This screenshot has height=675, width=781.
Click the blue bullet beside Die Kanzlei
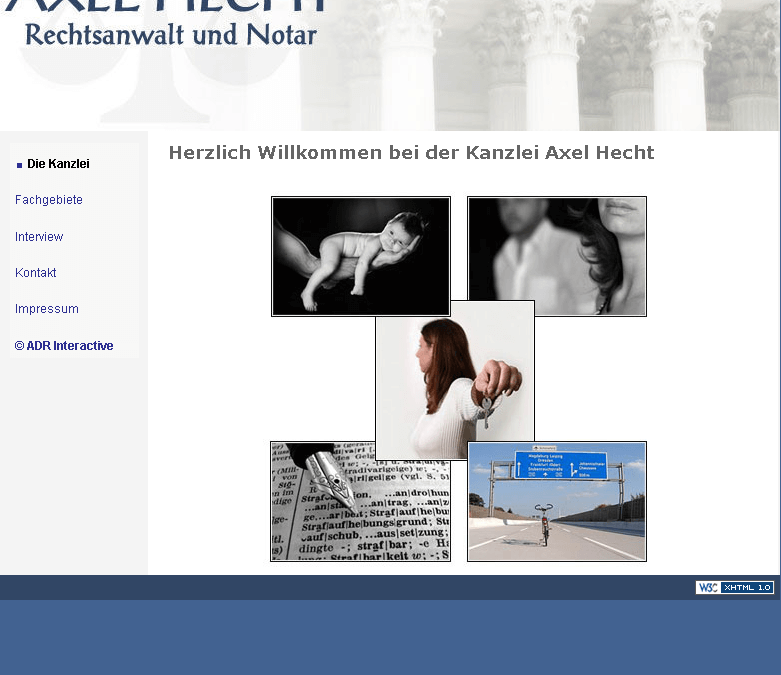[x=19, y=165]
